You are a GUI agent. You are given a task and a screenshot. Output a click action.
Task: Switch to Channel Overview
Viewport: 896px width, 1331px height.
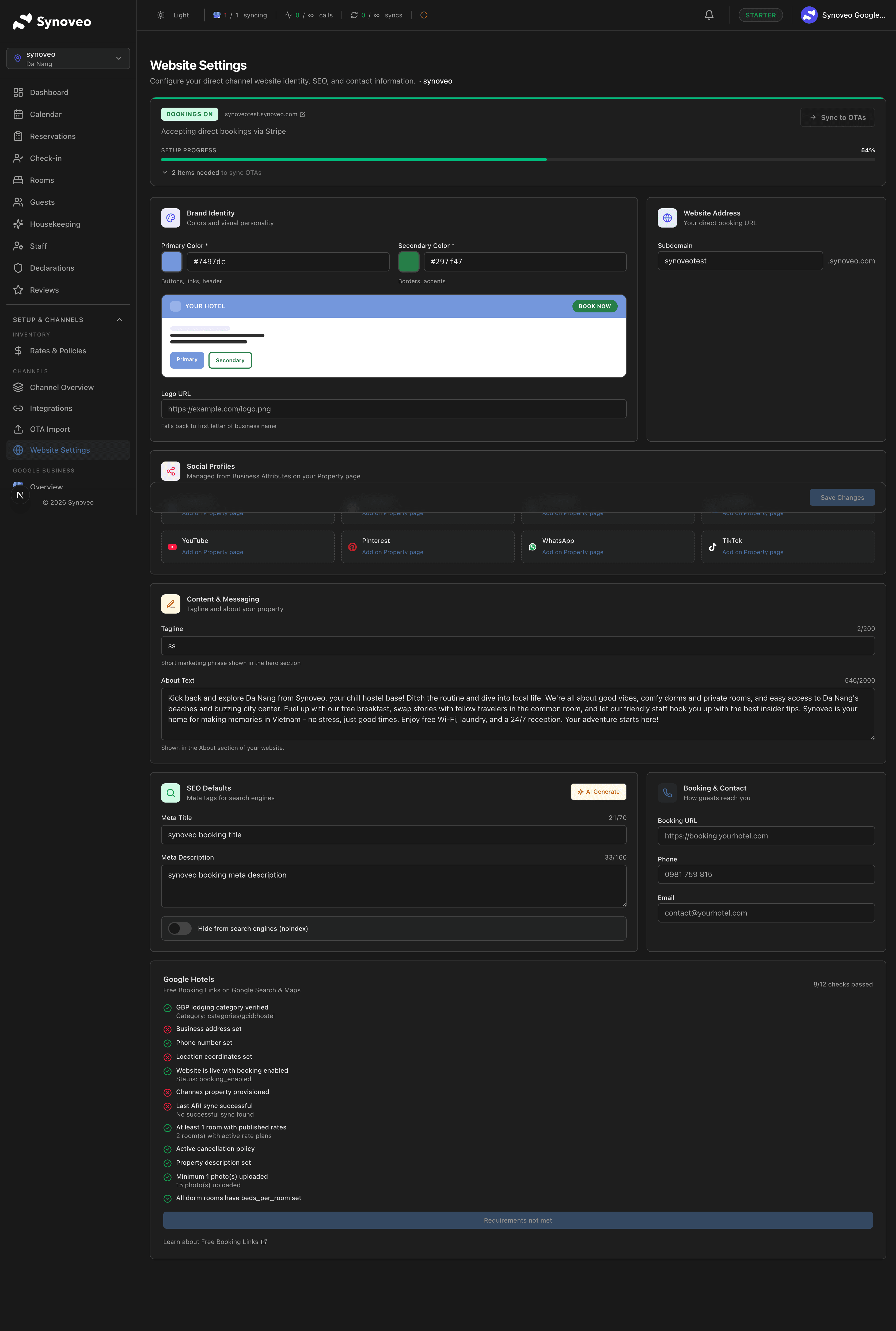61,387
